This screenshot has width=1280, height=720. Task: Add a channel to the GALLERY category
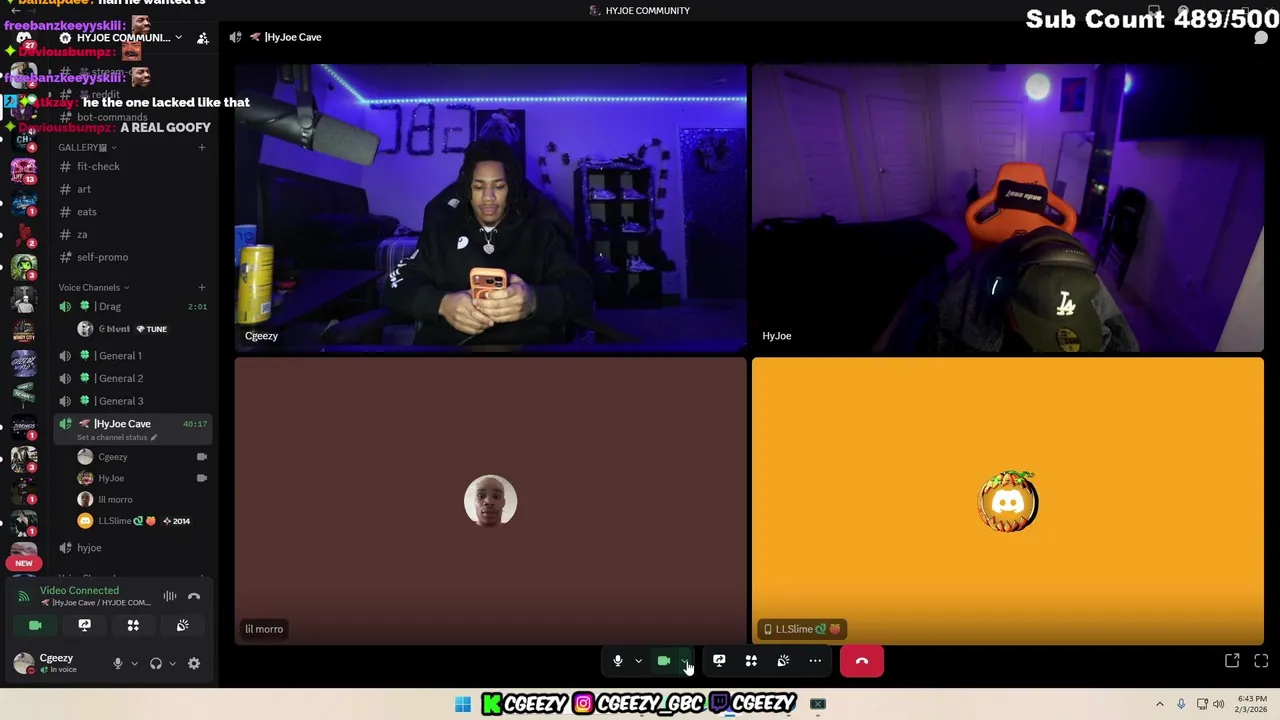point(201,148)
